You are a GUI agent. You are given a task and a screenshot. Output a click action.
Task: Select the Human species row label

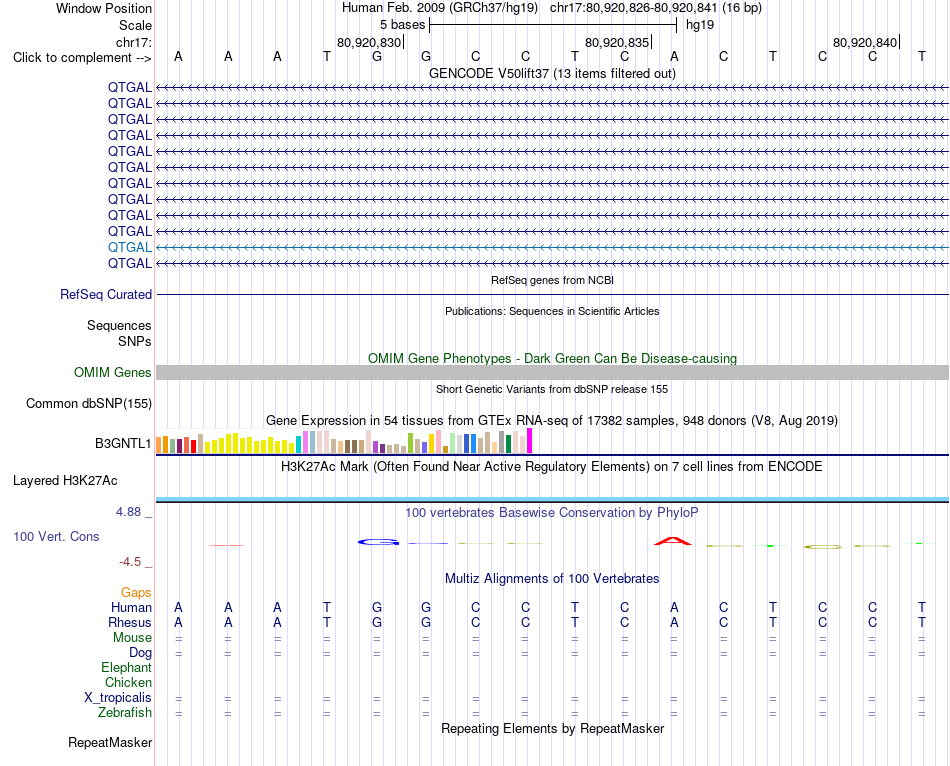point(131,607)
